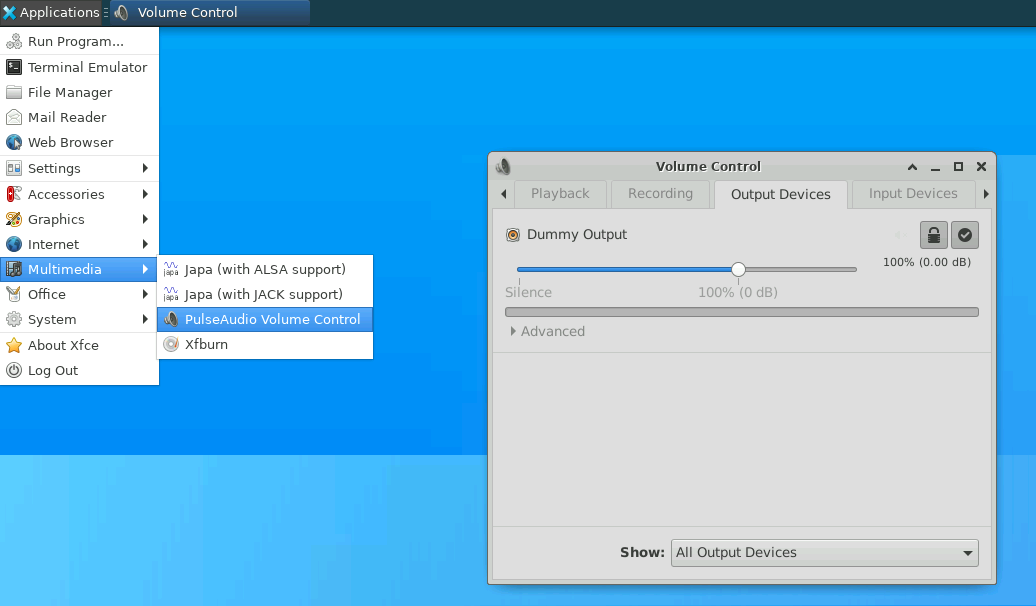
Task: Click the Log Out power icon
Action: (14, 370)
